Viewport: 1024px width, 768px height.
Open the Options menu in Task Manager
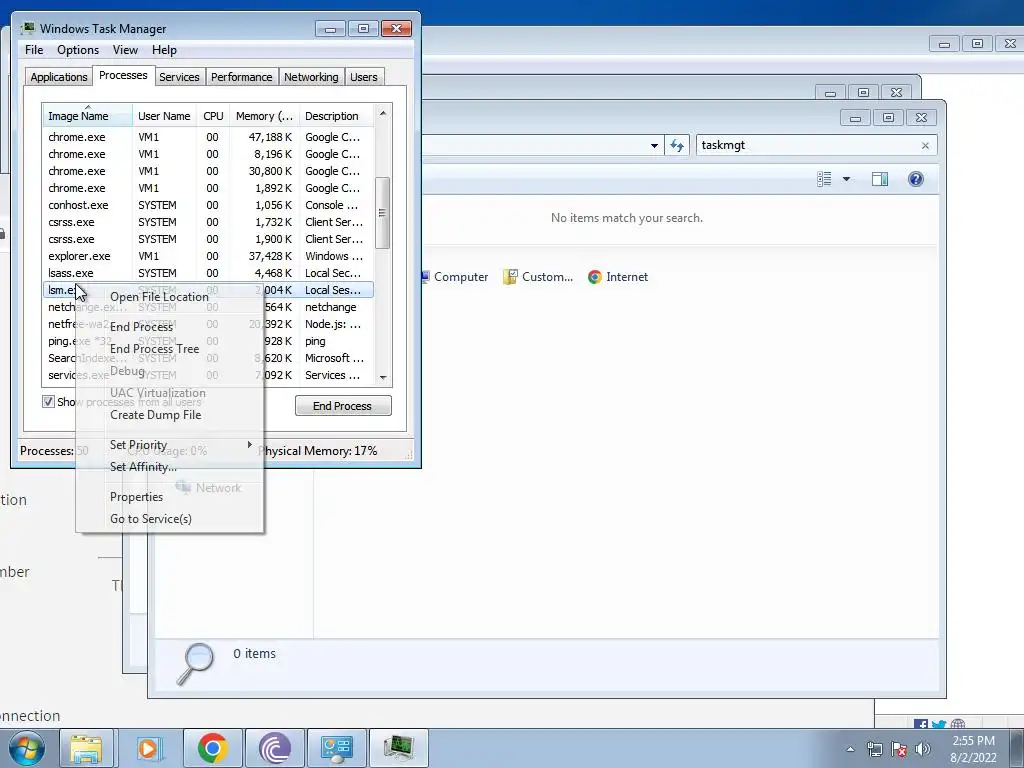[78, 50]
